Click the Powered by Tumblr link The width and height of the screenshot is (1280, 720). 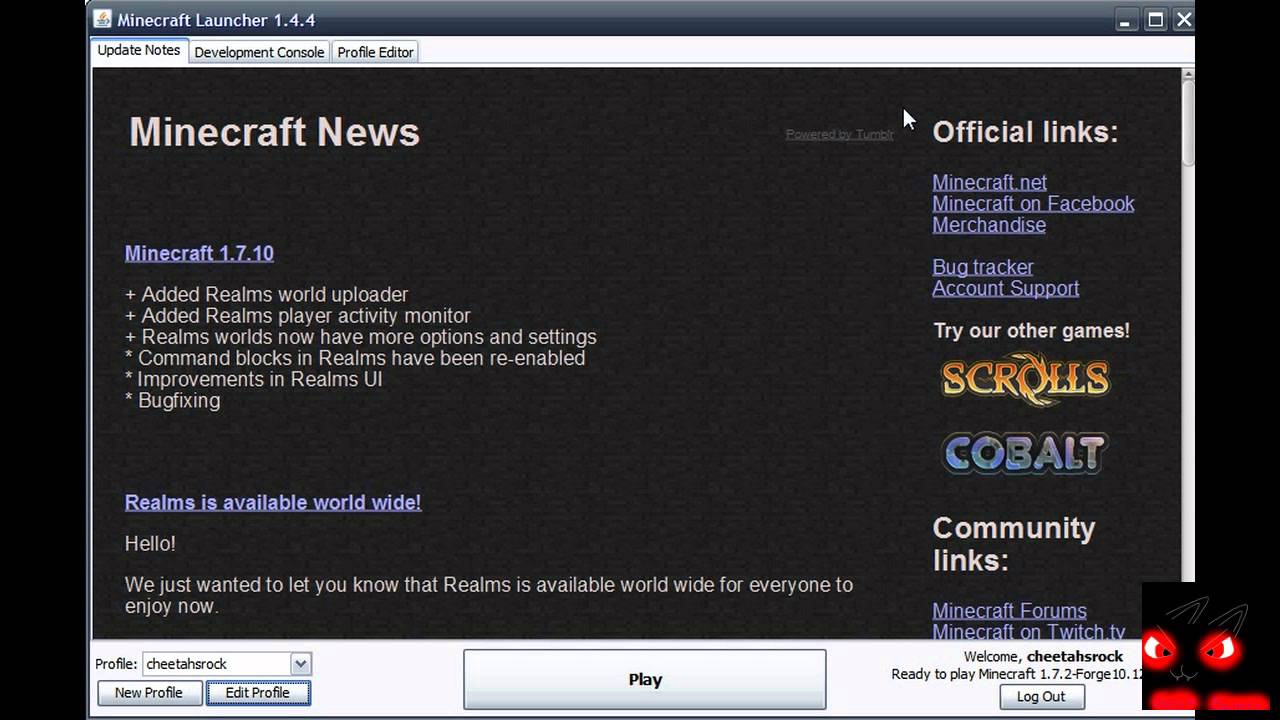click(x=840, y=134)
